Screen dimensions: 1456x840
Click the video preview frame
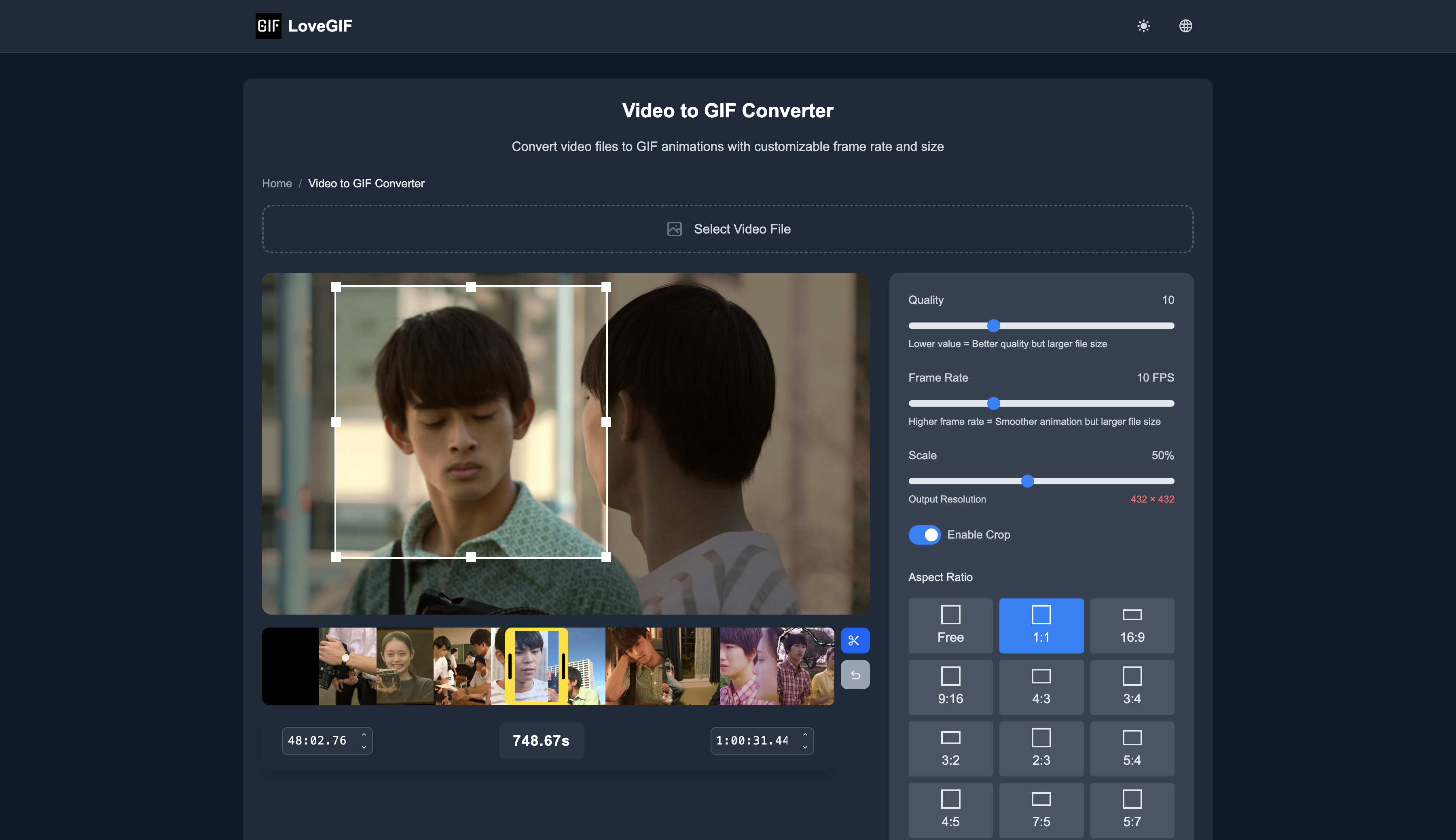click(x=566, y=443)
